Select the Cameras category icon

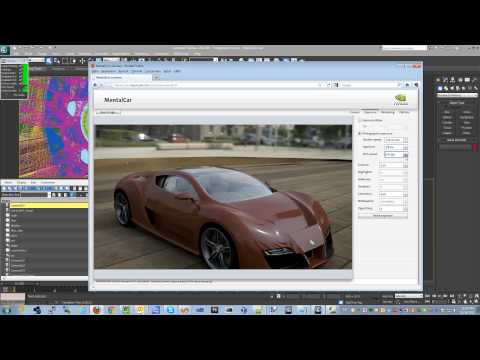click(458, 88)
